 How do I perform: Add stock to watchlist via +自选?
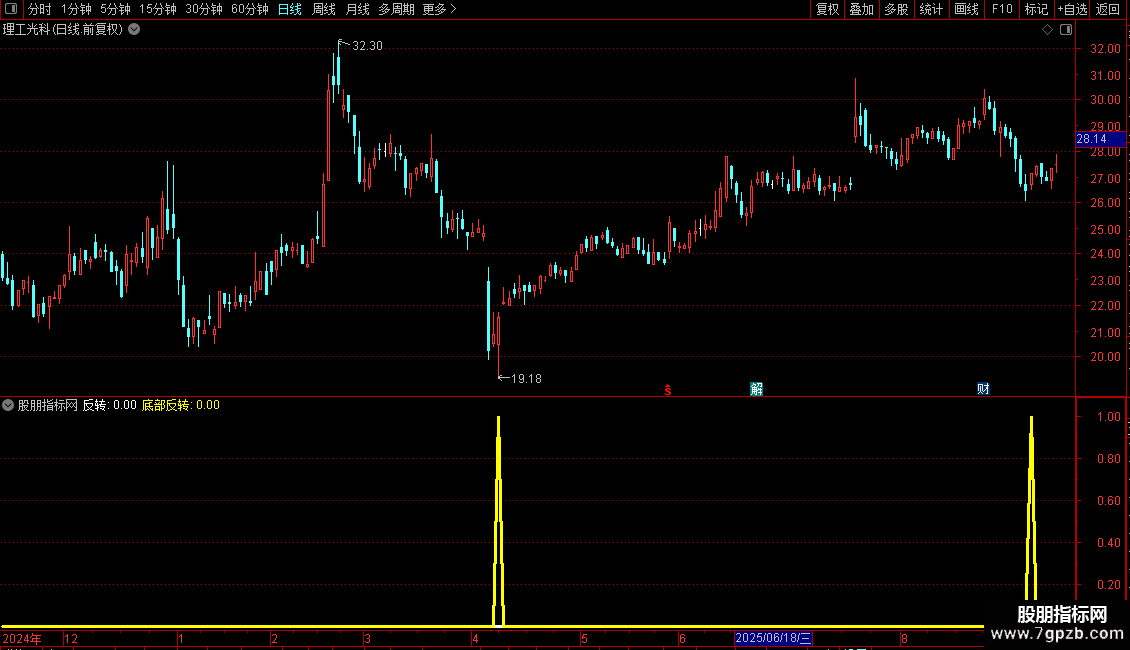point(1072,9)
